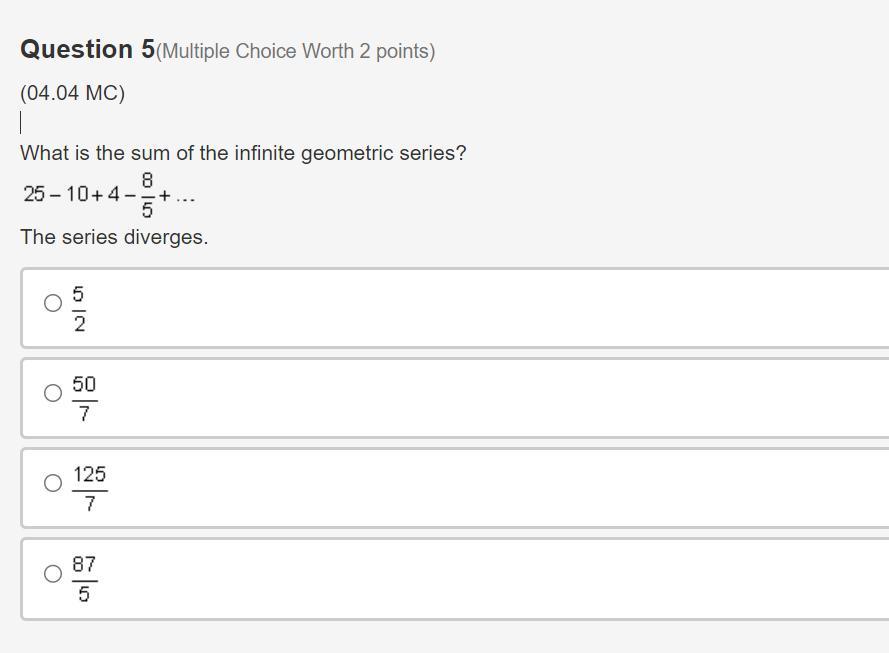Click the 5/2 fraction label
Screen dimensions: 889x653
click(79, 309)
